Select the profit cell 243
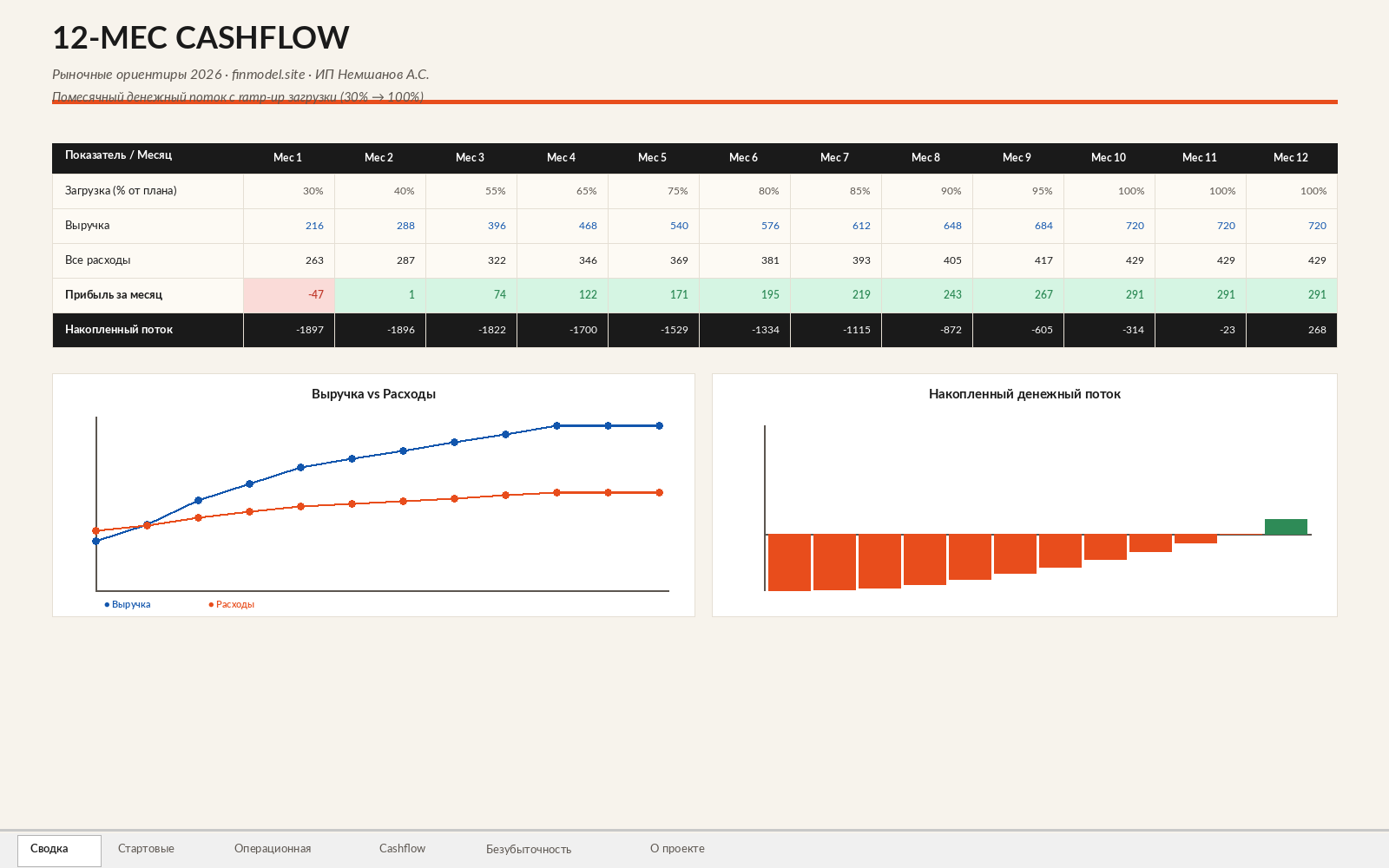The image size is (1389, 868). point(927,295)
